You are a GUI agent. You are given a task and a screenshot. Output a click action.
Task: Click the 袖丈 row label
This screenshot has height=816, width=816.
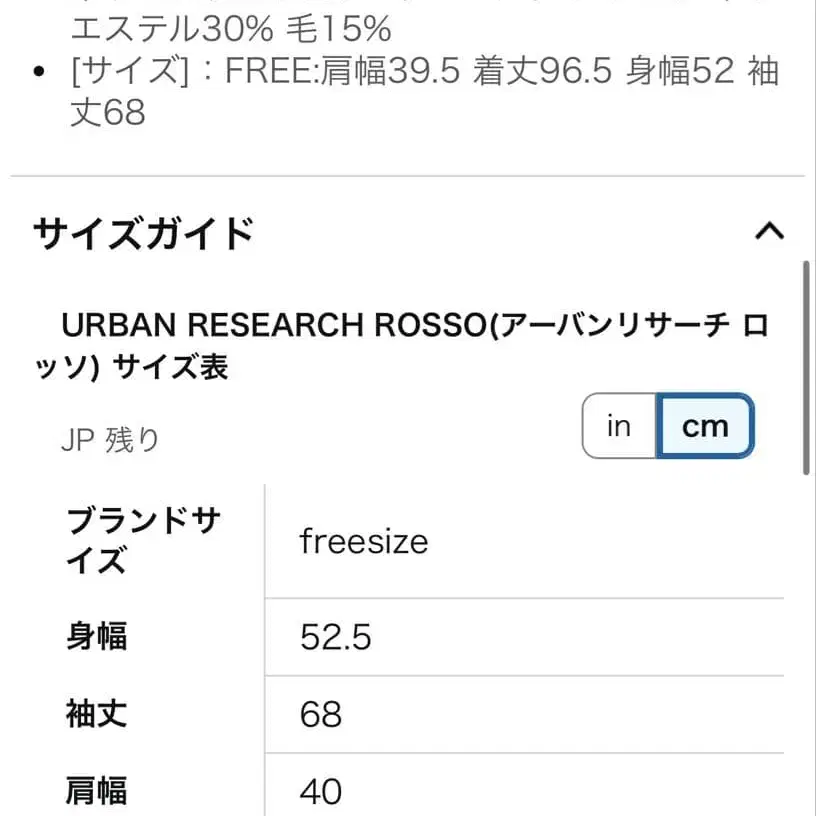pyautogui.click(x=97, y=715)
